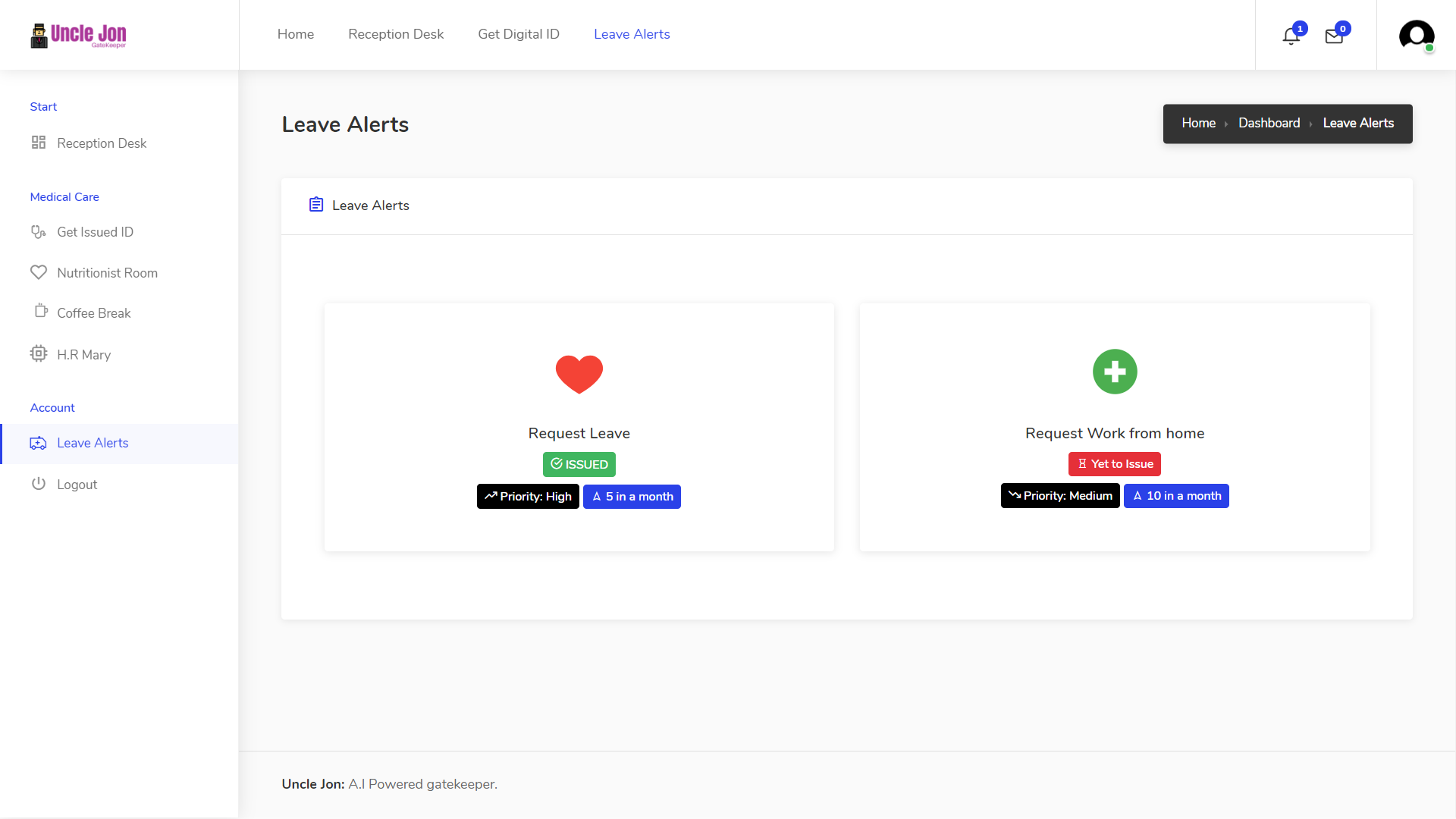Select Get Issued ID sidebar item

coord(95,232)
